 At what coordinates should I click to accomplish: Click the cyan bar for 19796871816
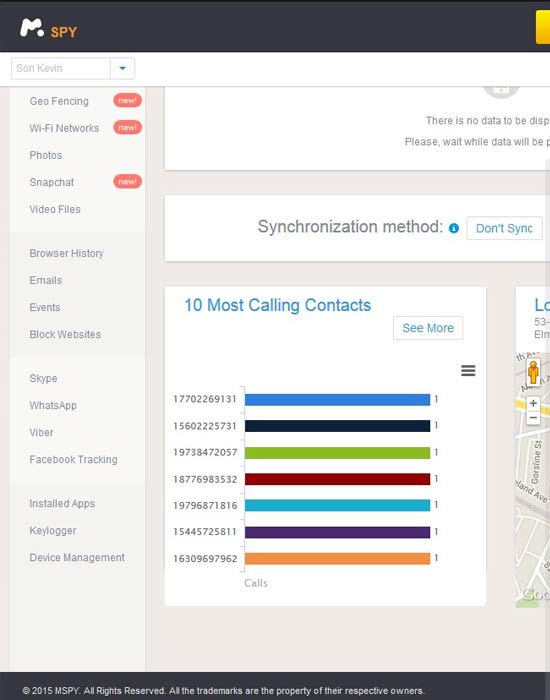pos(337,505)
